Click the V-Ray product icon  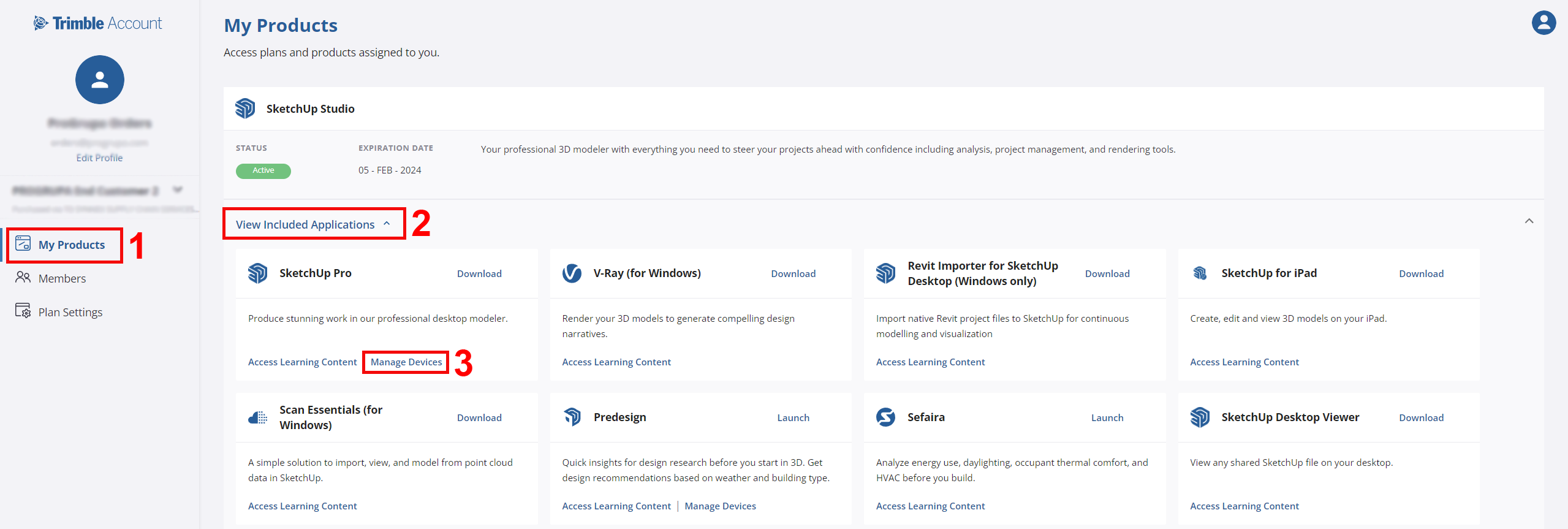(x=572, y=273)
